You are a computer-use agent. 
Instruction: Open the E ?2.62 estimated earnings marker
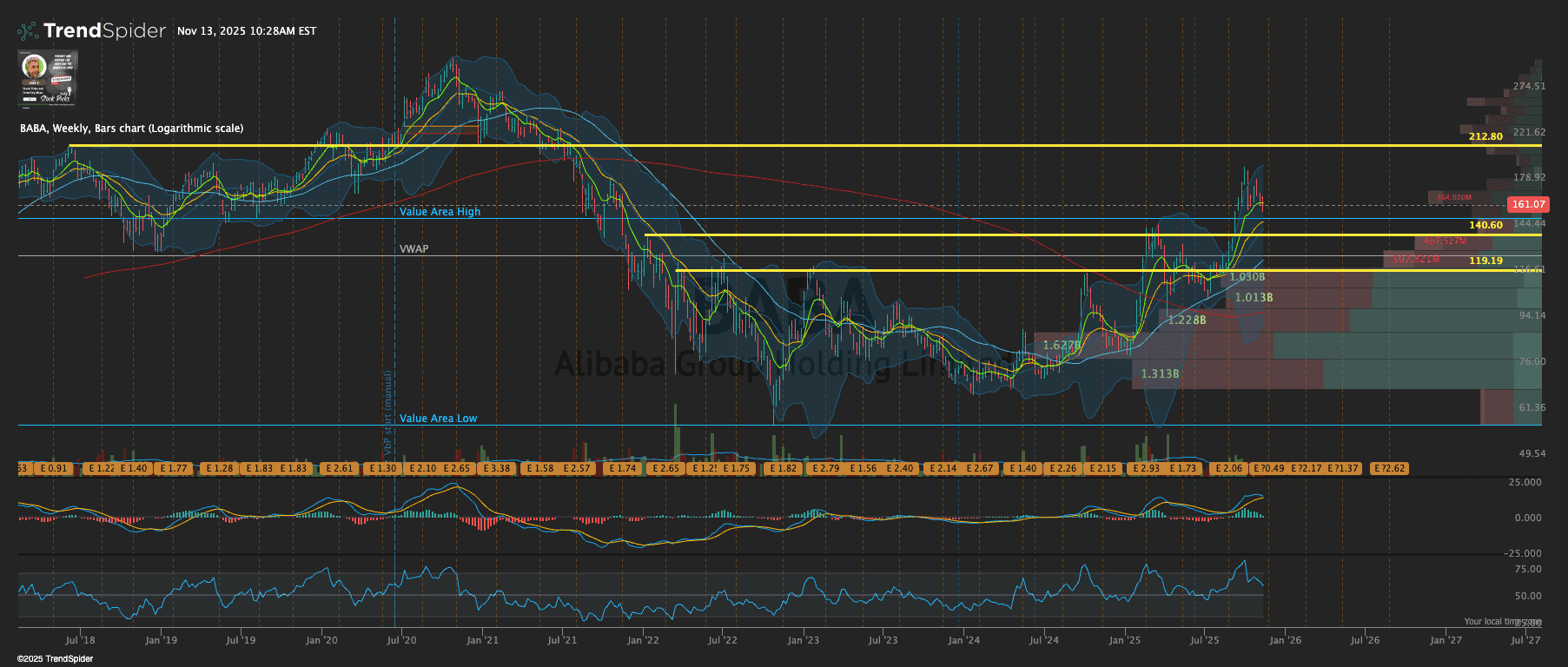(1388, 468)
